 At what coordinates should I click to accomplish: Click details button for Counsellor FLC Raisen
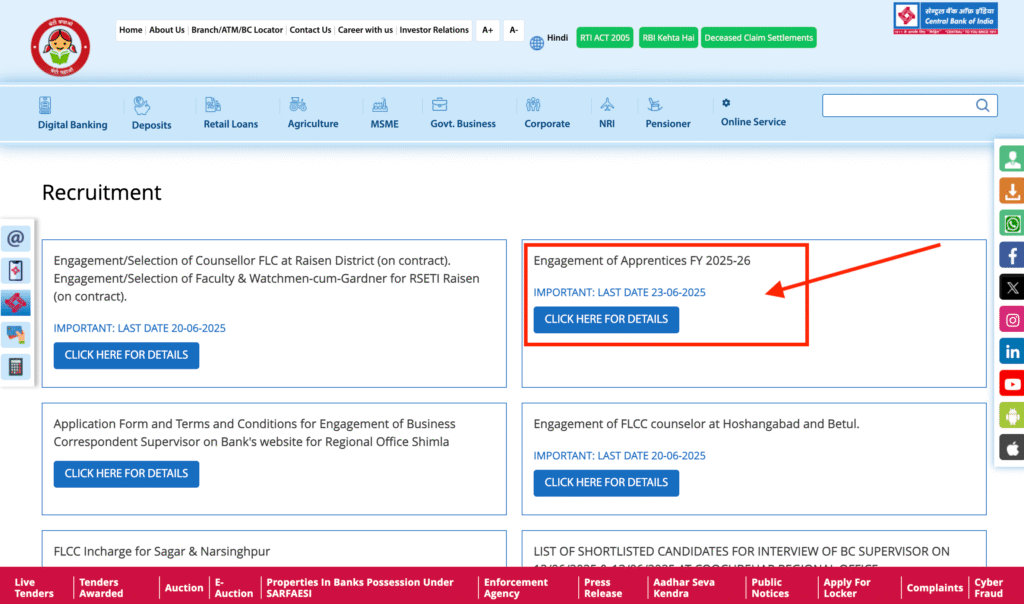126,355
